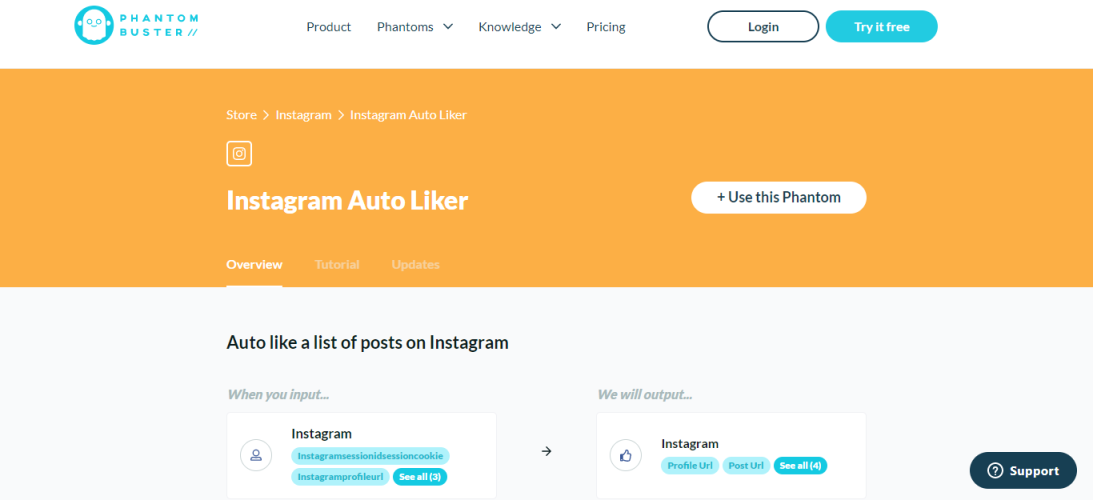The width and height of the screenshot is (1093, 500).
Task: Go to the Pricing page
Action: click(x=606, y=27)
